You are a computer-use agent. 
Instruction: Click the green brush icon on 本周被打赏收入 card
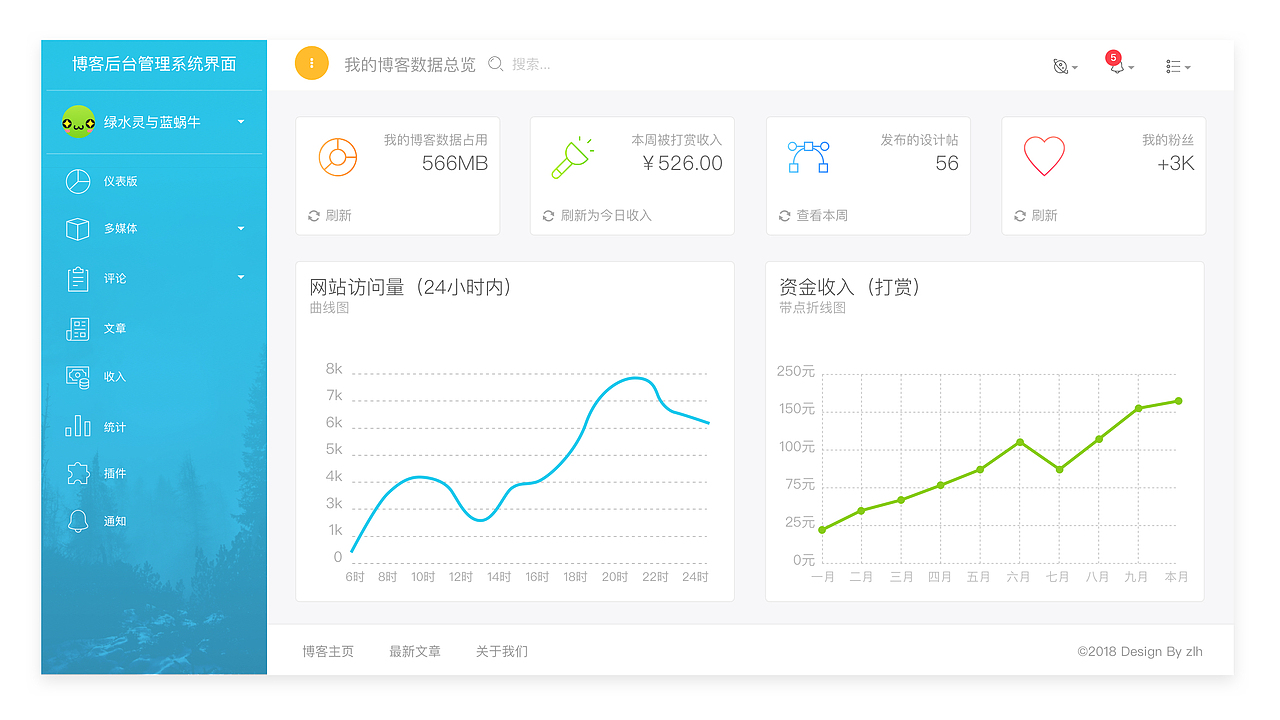pyautogui.click(x=572, y=158)
